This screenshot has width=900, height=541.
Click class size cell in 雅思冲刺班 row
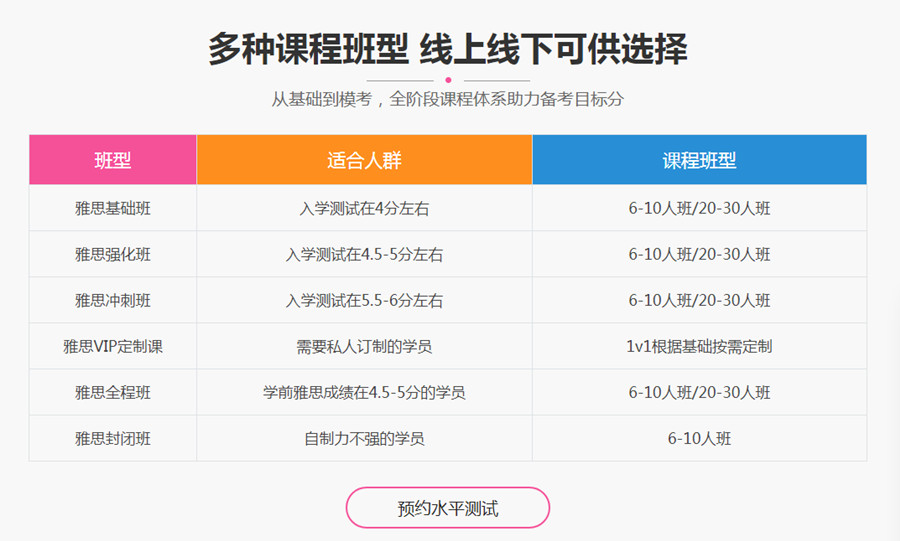[x=699, y=300]
